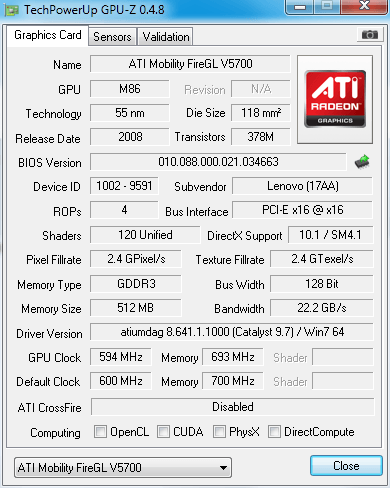The height and width of the screenshot is (488, 390).
Task: Click the GPU-Z app icon in title bar
Action: (11, 10)
